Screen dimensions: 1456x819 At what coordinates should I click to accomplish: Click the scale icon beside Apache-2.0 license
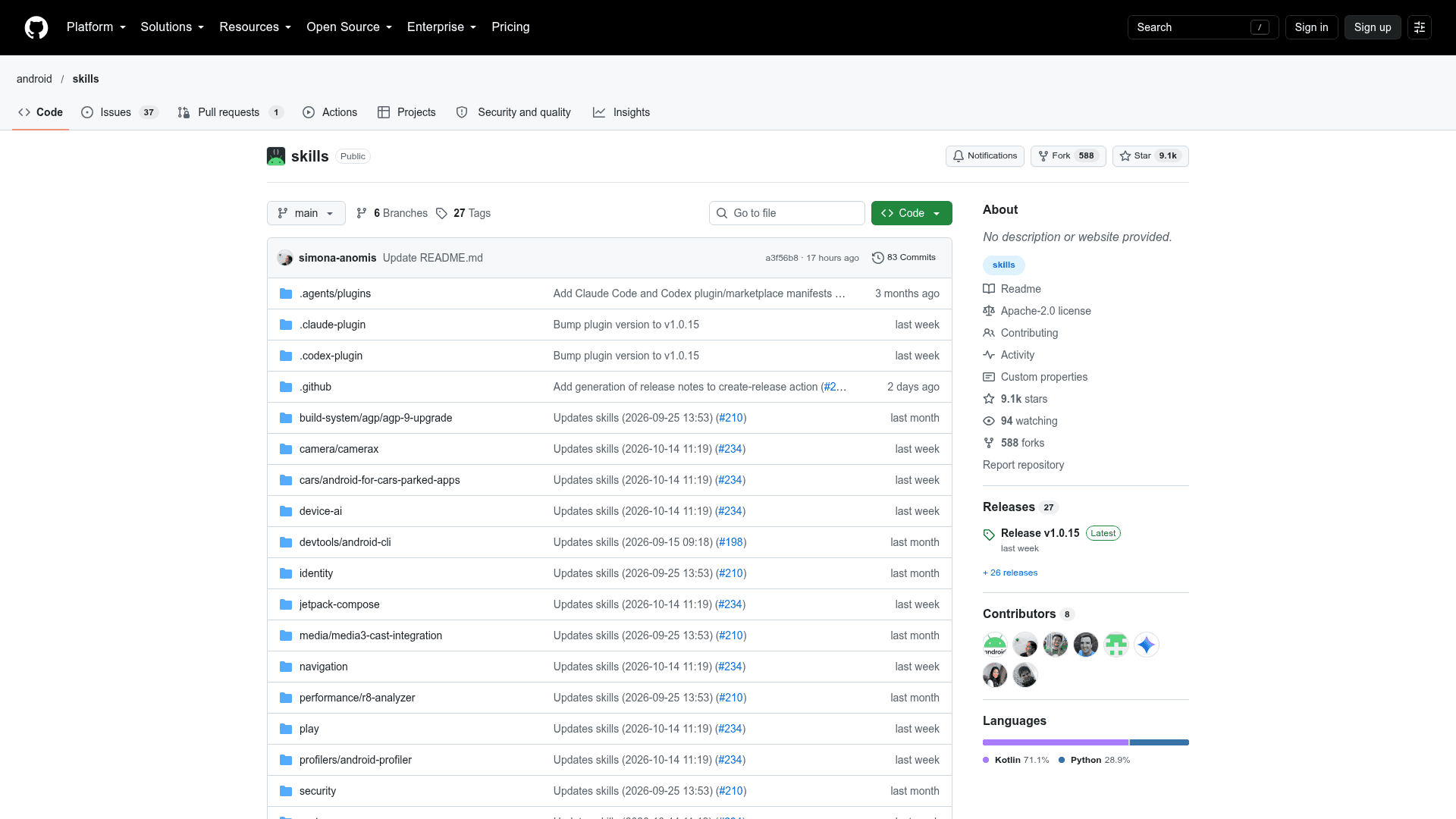(989, 311)
